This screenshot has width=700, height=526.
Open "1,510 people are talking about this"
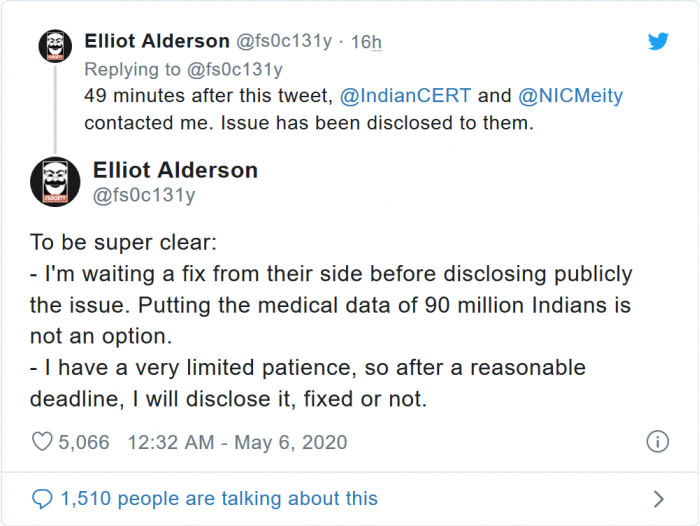click(x=218, y=498)
